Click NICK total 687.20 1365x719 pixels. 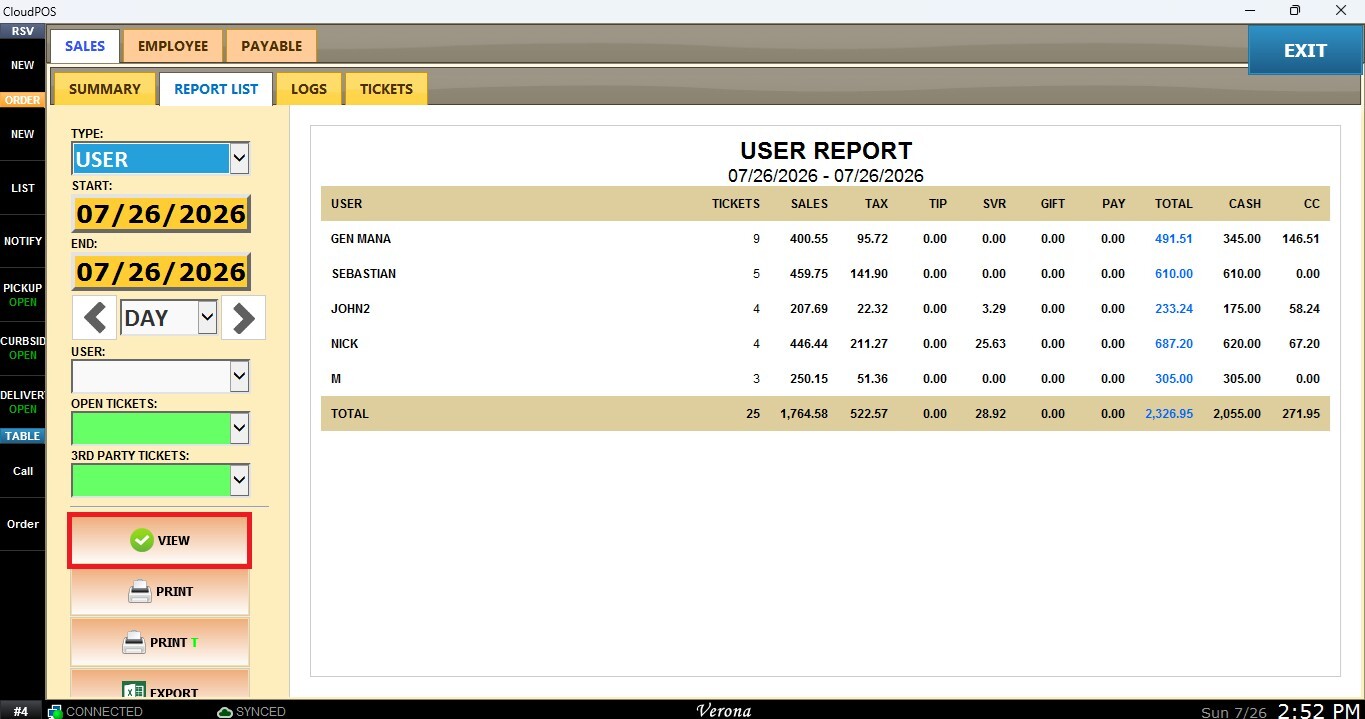click(x=1173, y=344)
